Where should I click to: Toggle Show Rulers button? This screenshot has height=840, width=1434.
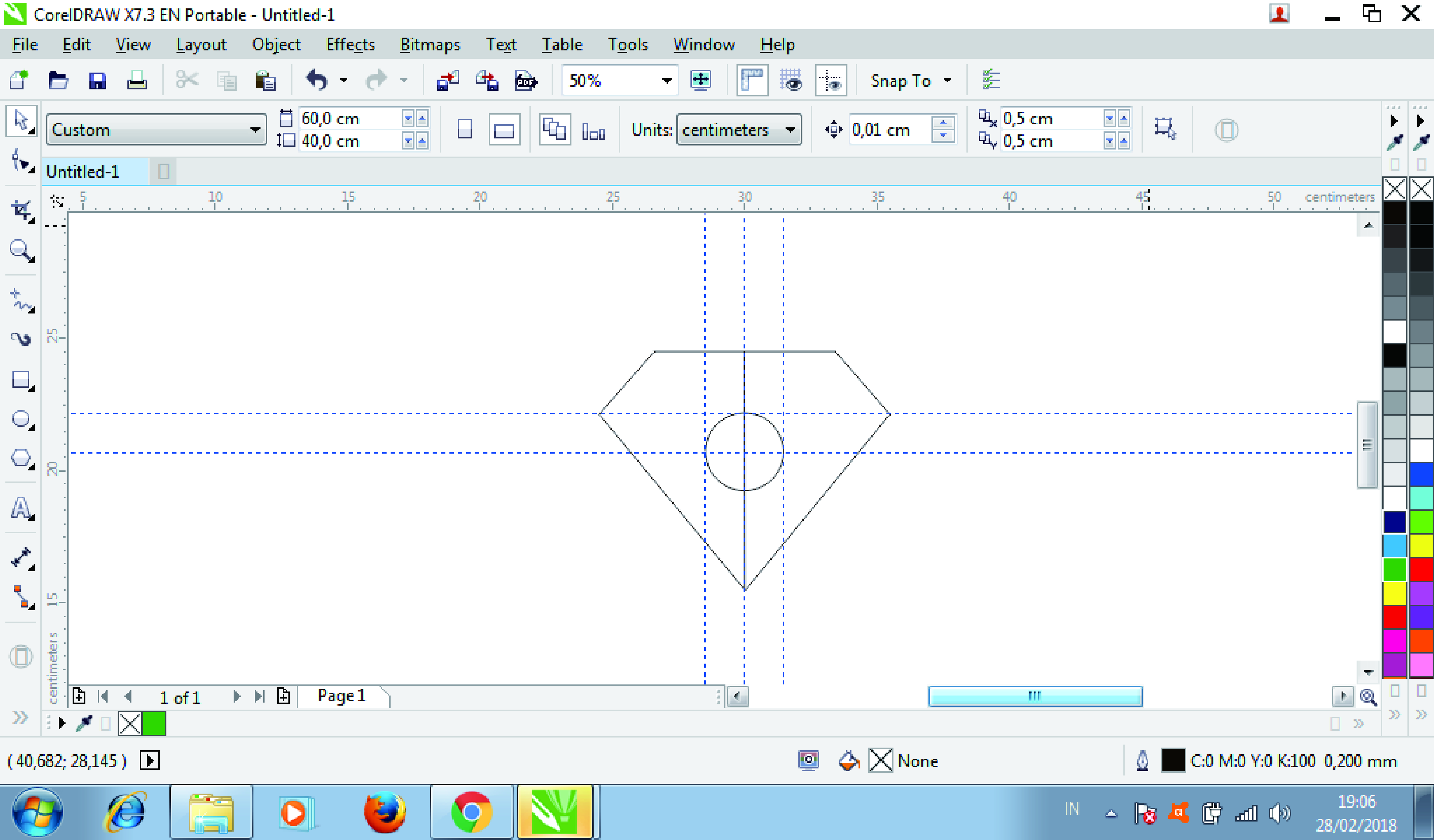(752, 81)
